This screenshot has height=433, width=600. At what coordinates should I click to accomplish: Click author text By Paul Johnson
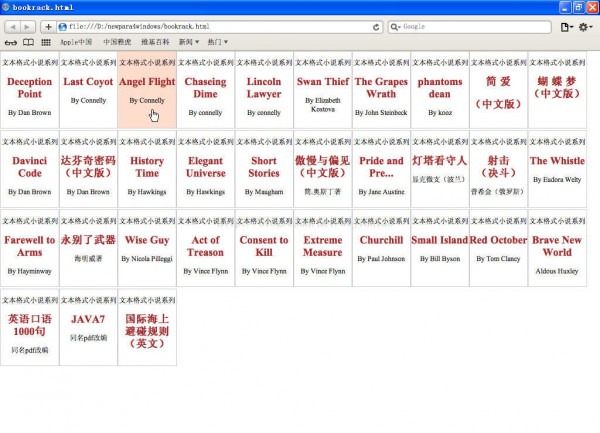pos(381,259)
